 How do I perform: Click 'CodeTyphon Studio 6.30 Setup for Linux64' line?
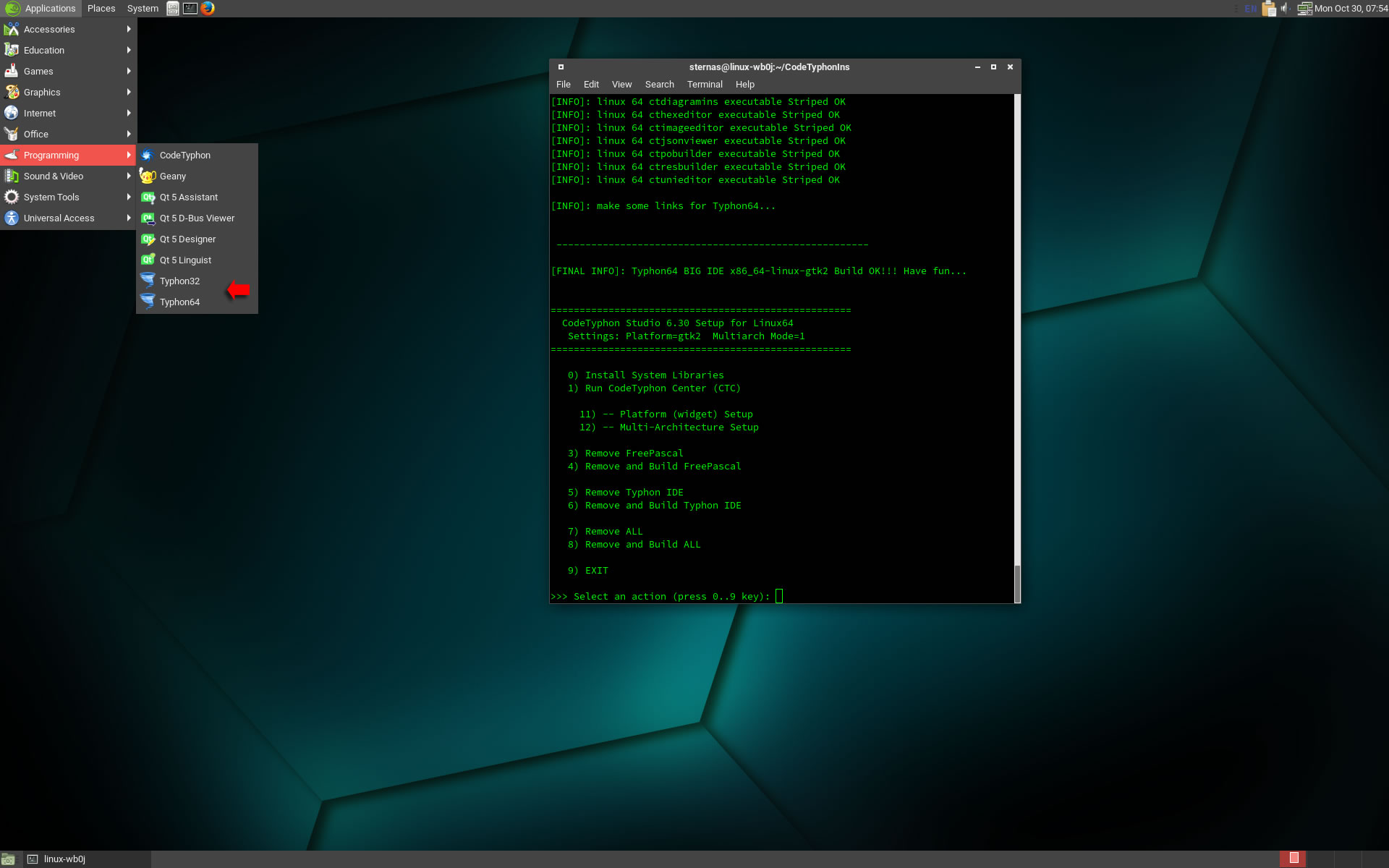[677, 323]
